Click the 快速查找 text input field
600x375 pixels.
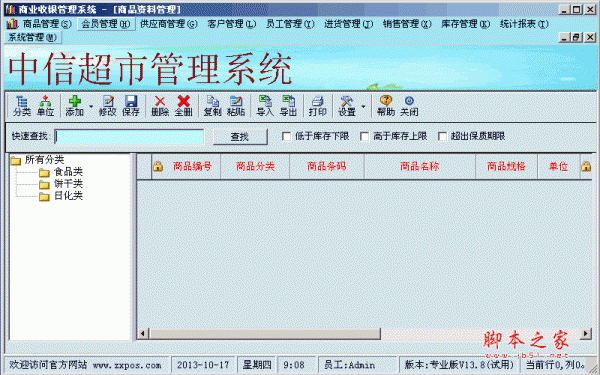(x=129, y=137)
